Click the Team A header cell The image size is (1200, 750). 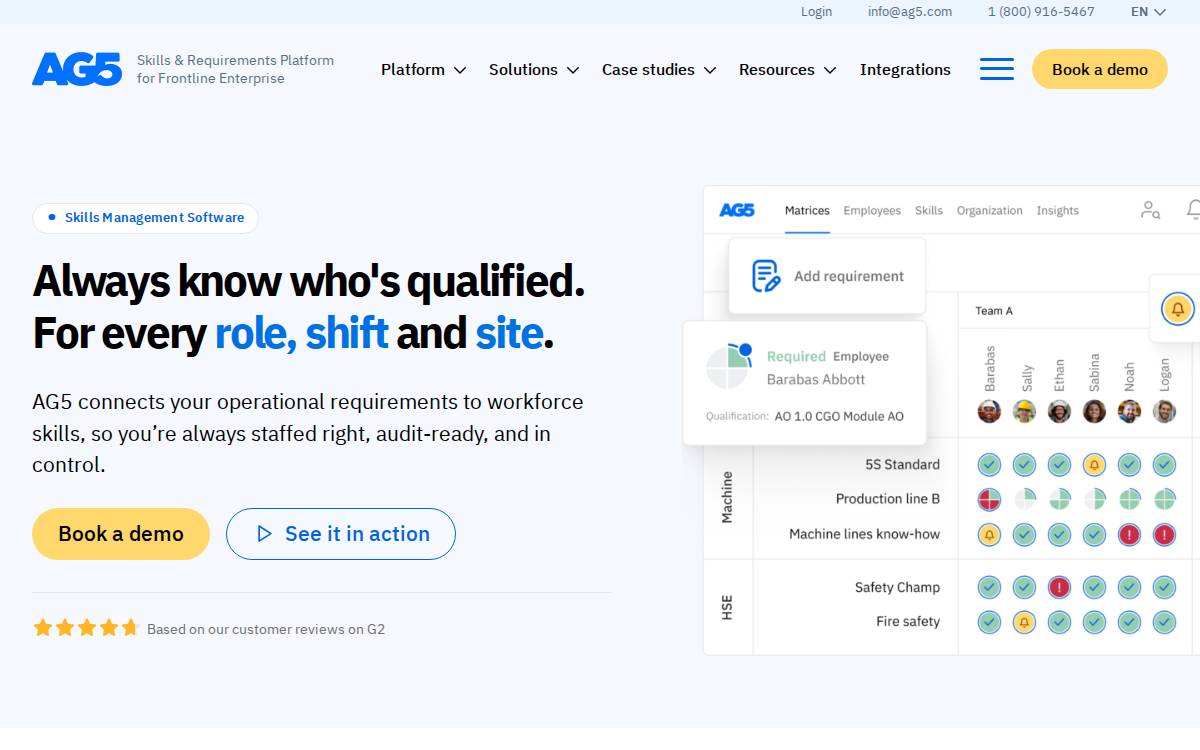click(x=994, y=311)
